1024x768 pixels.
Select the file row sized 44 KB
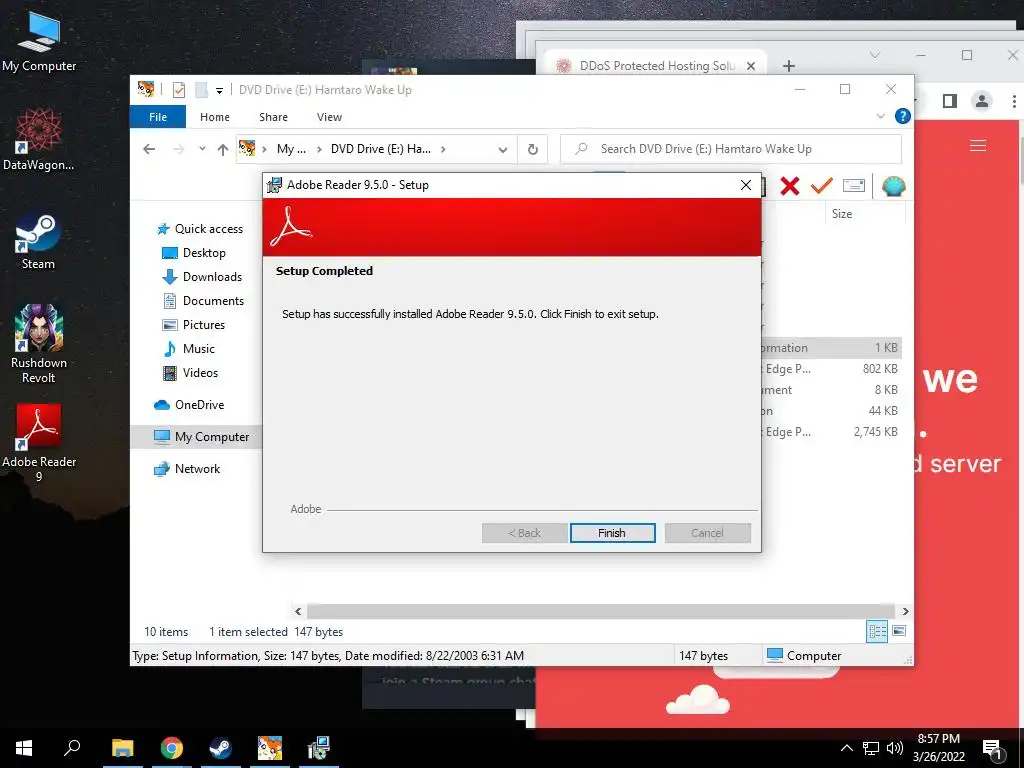point(831,411)
